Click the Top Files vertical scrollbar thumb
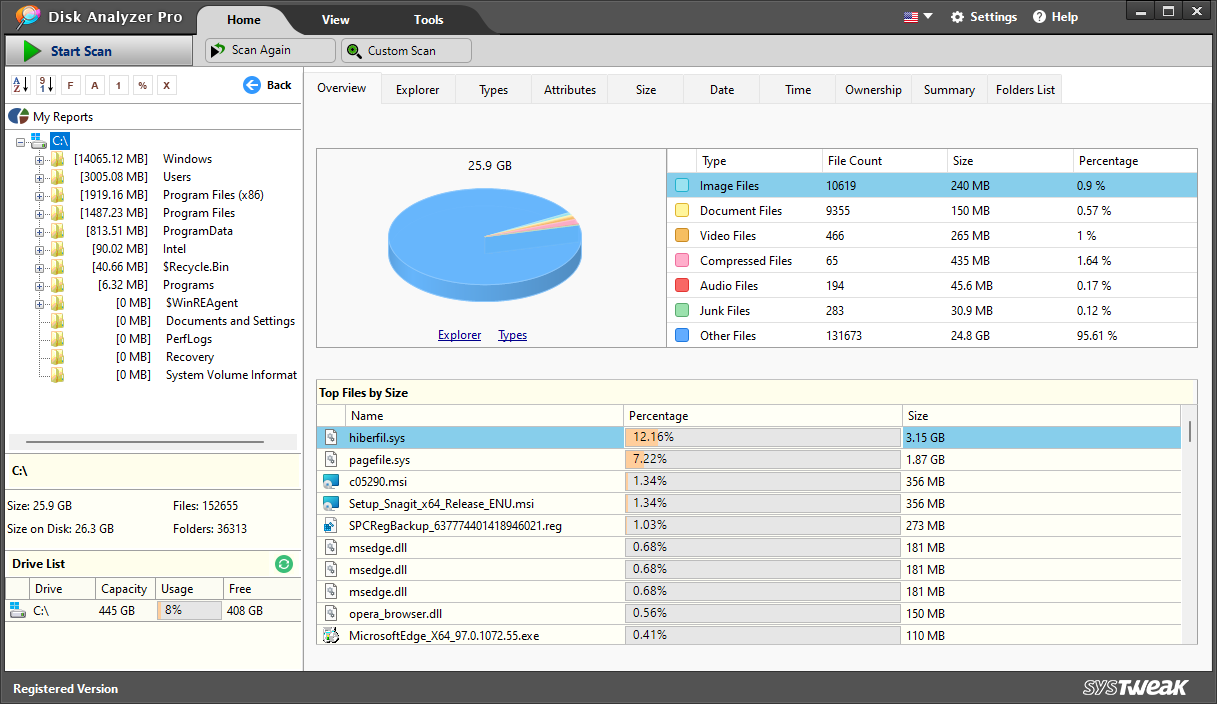Screen dimensions: 1217x704 [x=1189, y=432]
